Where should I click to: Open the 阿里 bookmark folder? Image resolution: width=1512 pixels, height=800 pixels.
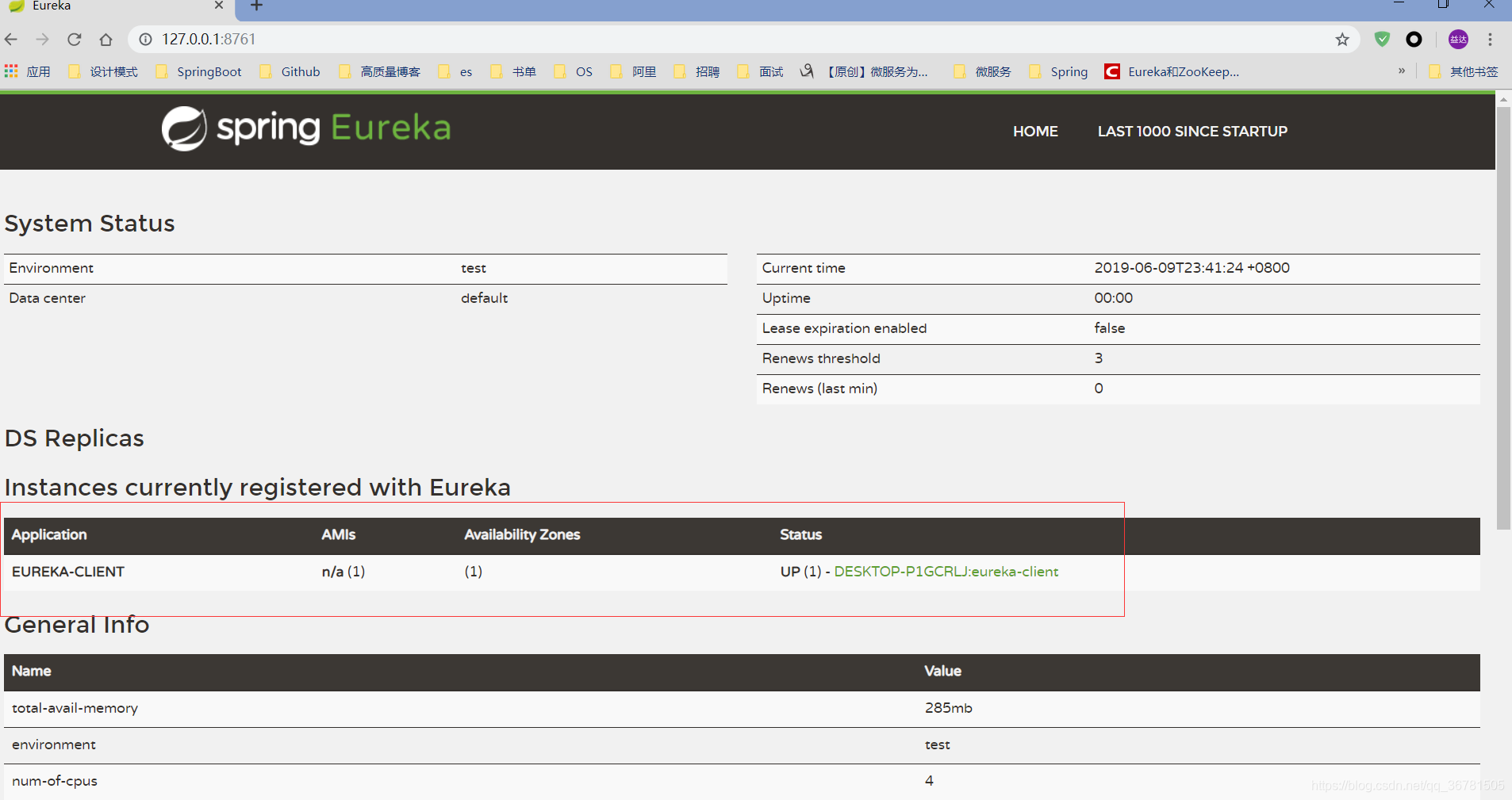click(x=633, y=71)
